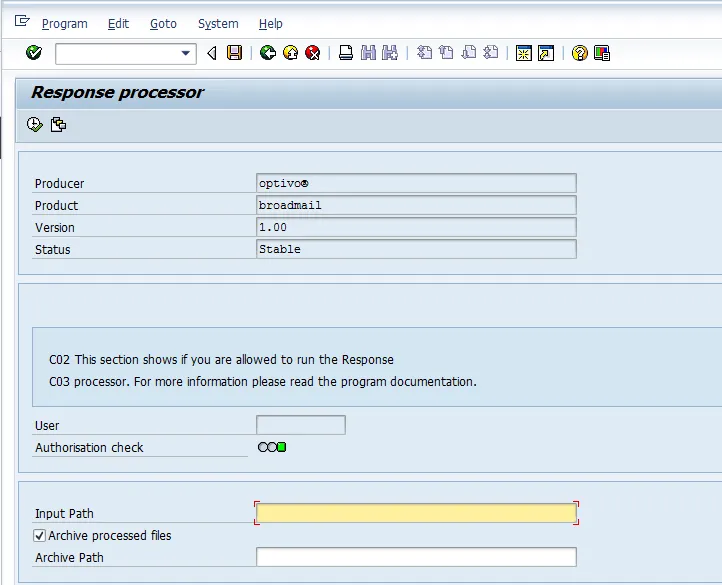Screen dimensions: 722x585
Task: Click the Producer label
Action: 59,183
